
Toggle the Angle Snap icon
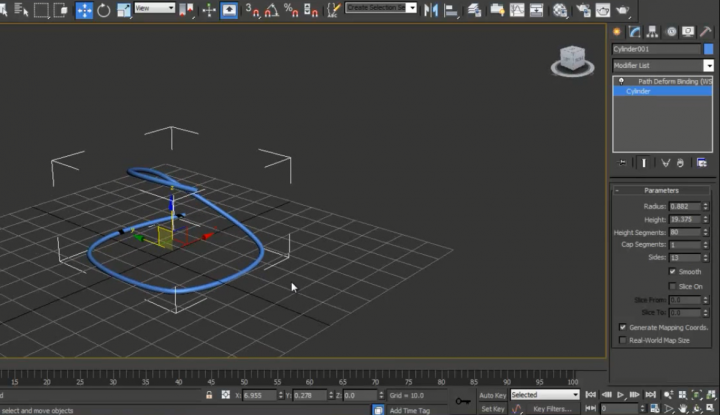tap(271, 11)
